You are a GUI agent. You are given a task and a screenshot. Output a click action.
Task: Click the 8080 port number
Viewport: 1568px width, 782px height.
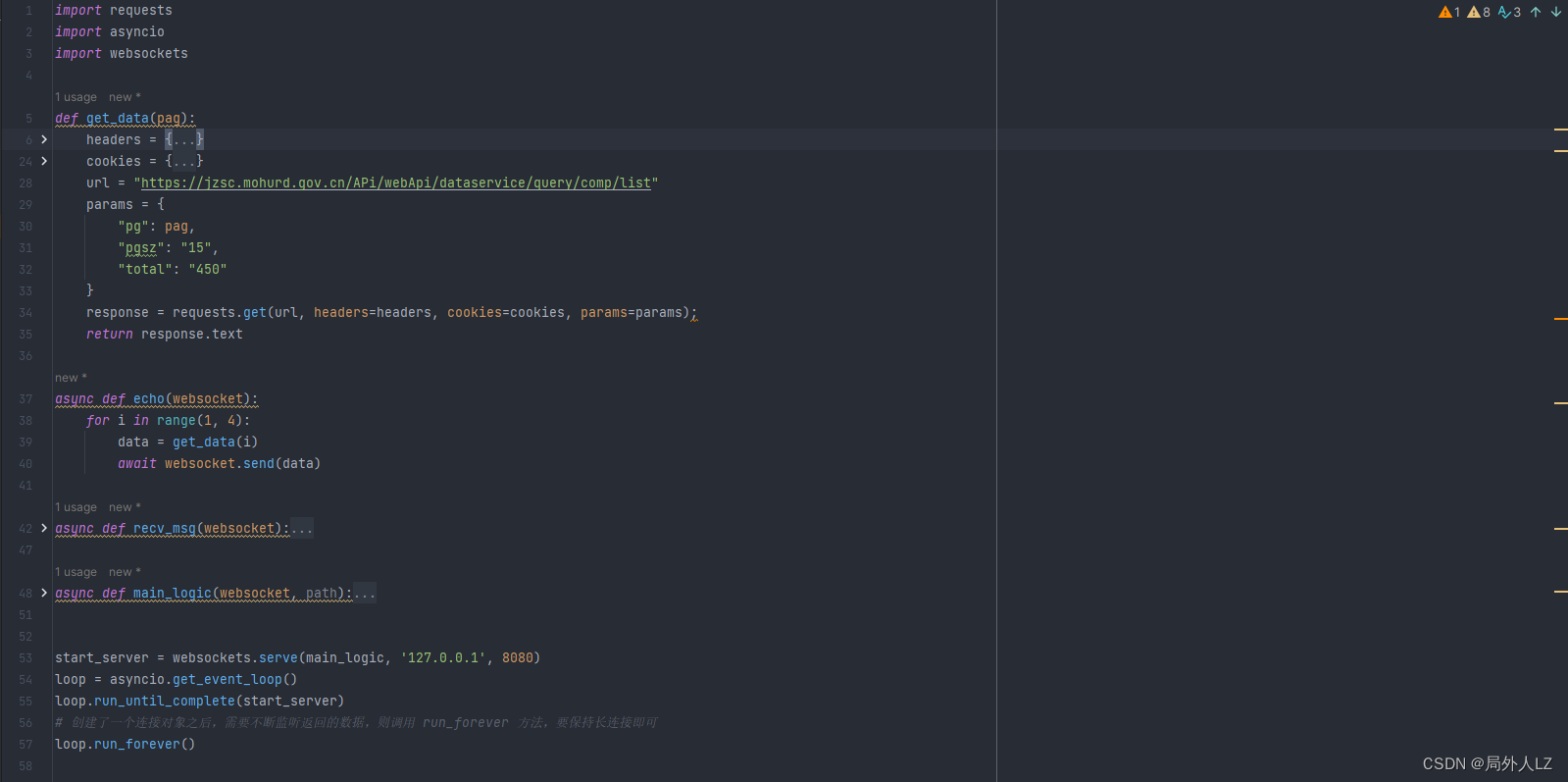pyautogui.click(x=518, y=657)
